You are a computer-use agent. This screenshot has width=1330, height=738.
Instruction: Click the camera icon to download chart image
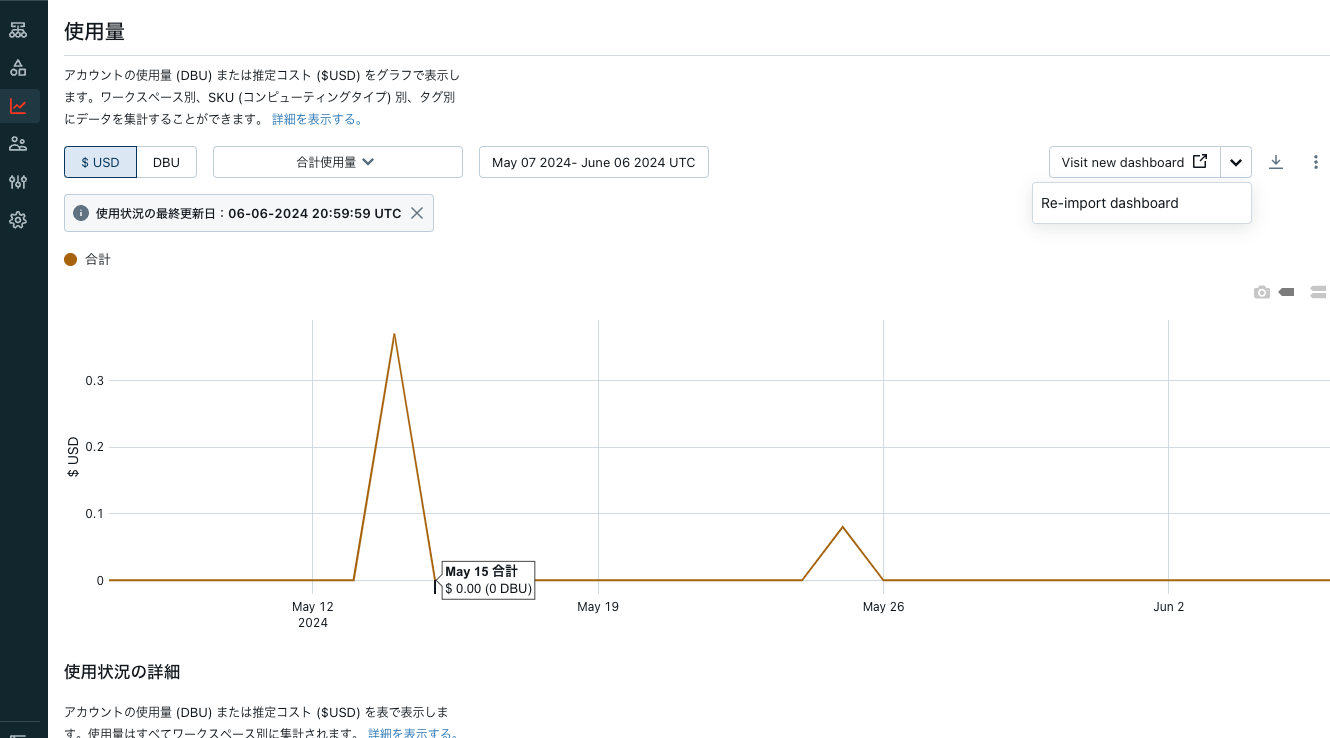point(1261,291)
